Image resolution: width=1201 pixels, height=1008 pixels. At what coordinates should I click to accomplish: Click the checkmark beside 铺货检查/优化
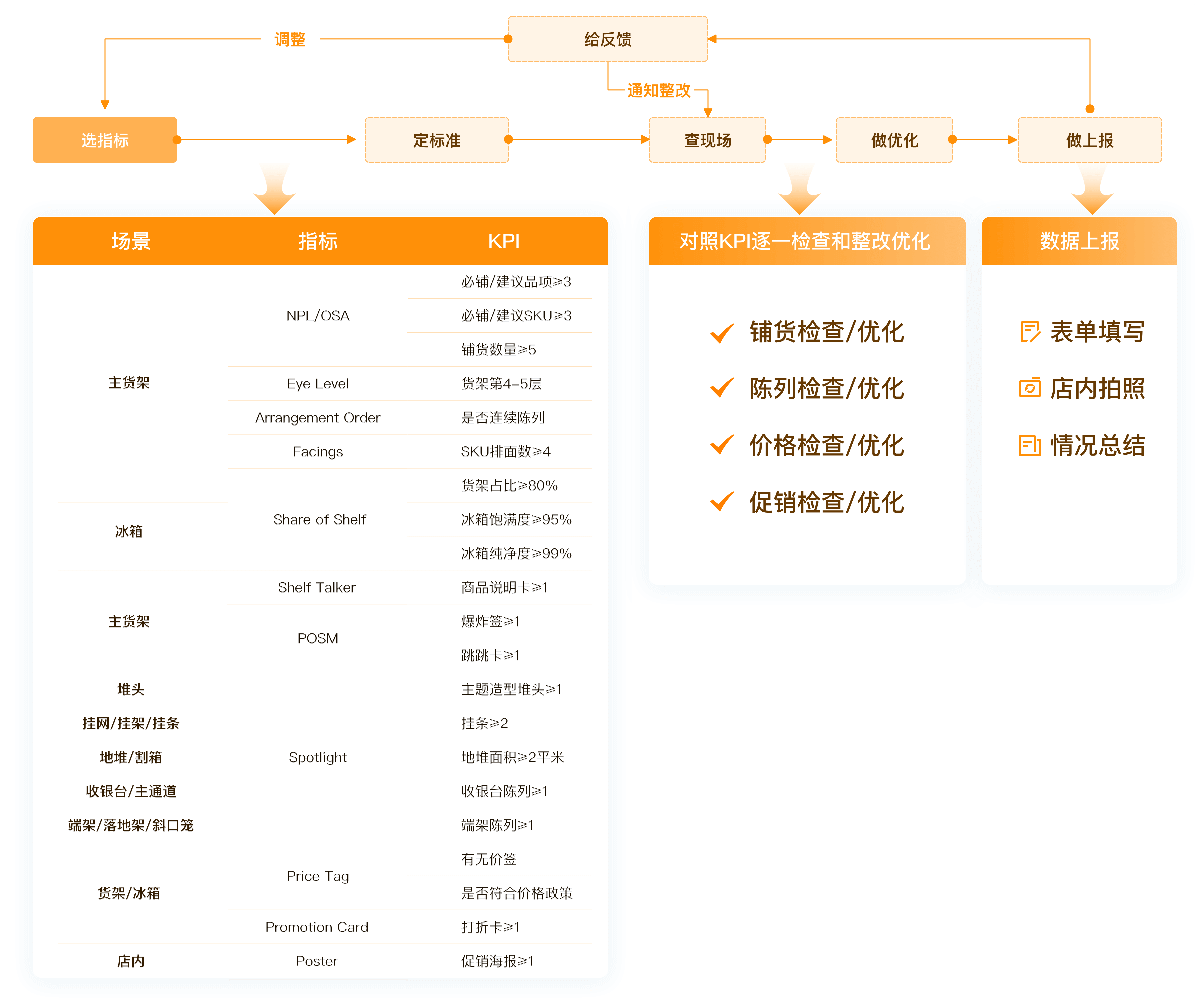[x=722, y=333]
